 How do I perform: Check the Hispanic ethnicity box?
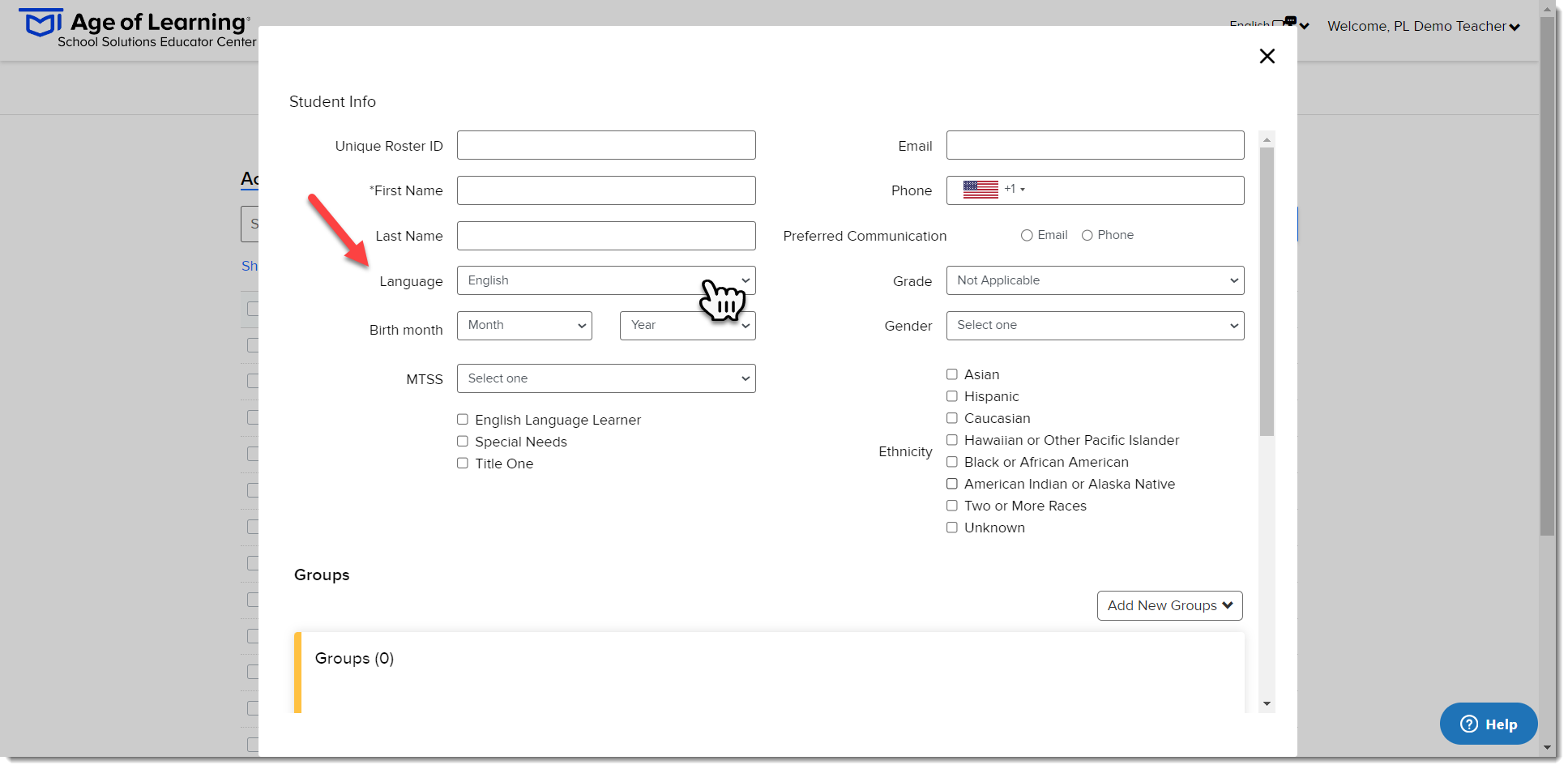952,395
